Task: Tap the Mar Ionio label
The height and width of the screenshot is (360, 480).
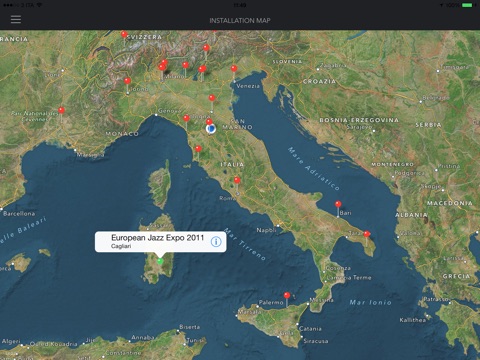Action: (370, 302)
